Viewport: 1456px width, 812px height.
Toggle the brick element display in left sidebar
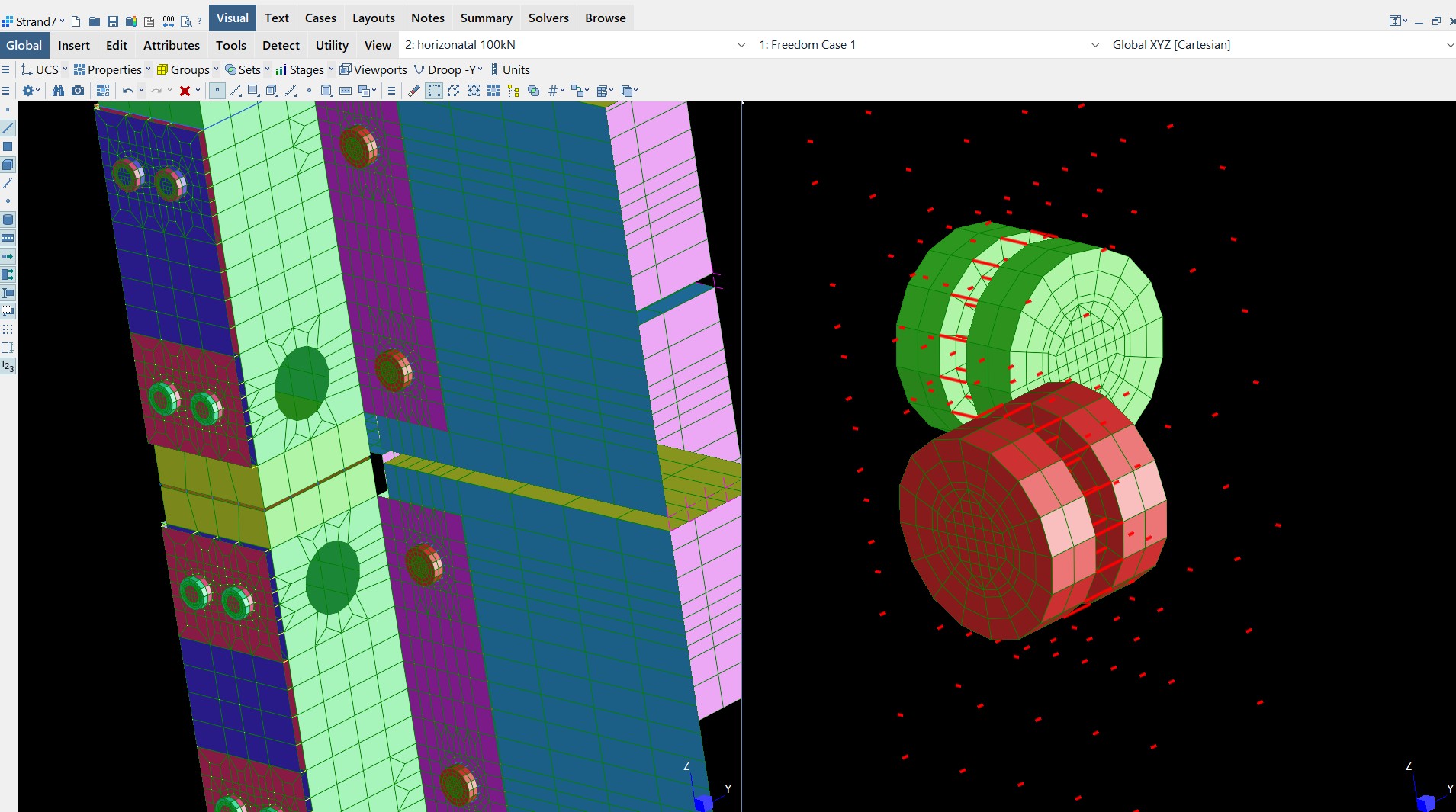tap(8, 165)
